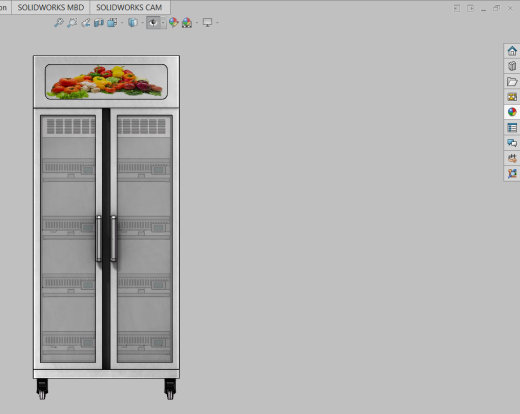Open the Custom Properties task pane tab
The image size is (520, 414).
coord(512,127)
